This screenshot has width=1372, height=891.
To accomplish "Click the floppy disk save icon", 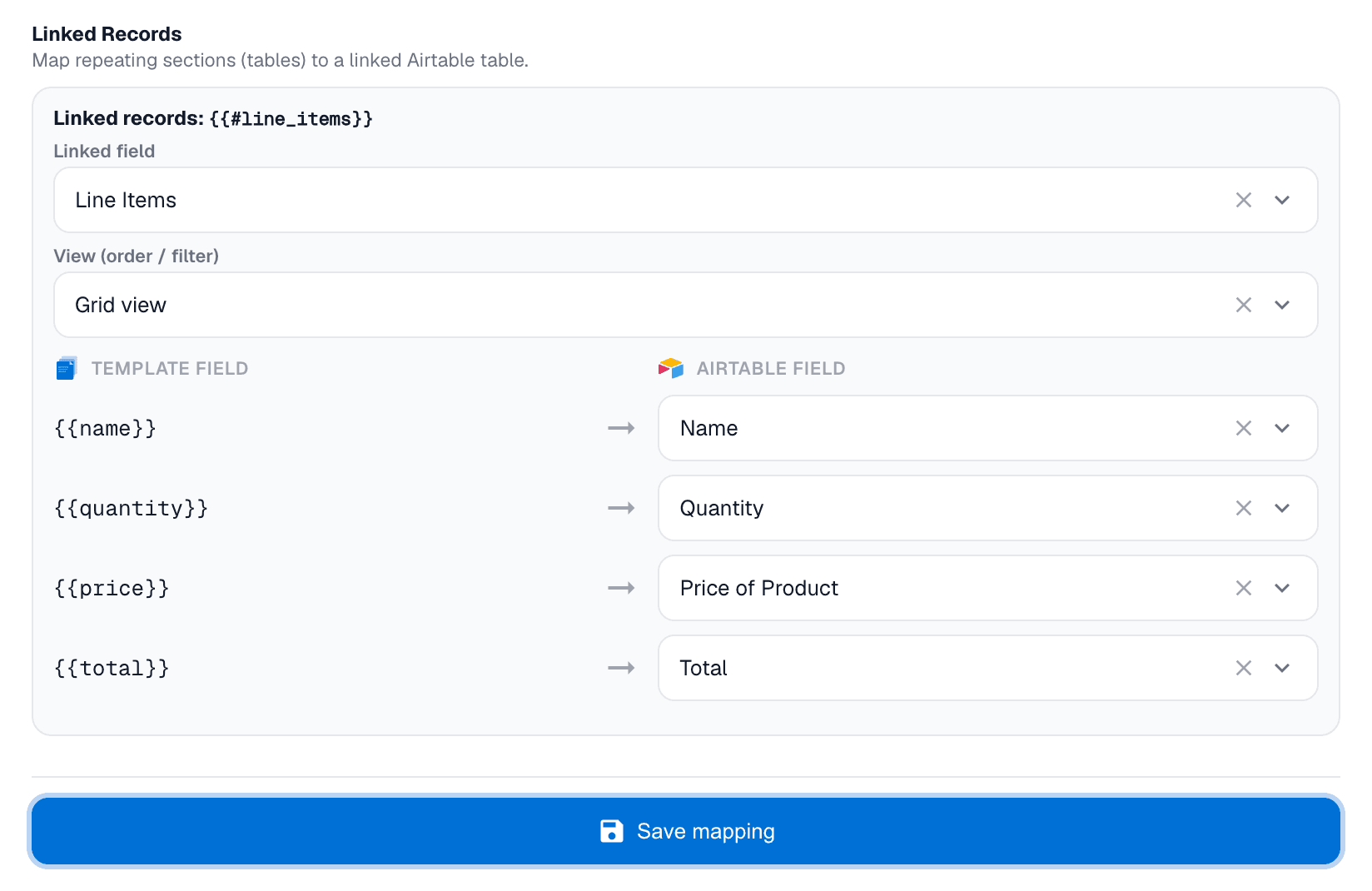I will click(612, 831).
